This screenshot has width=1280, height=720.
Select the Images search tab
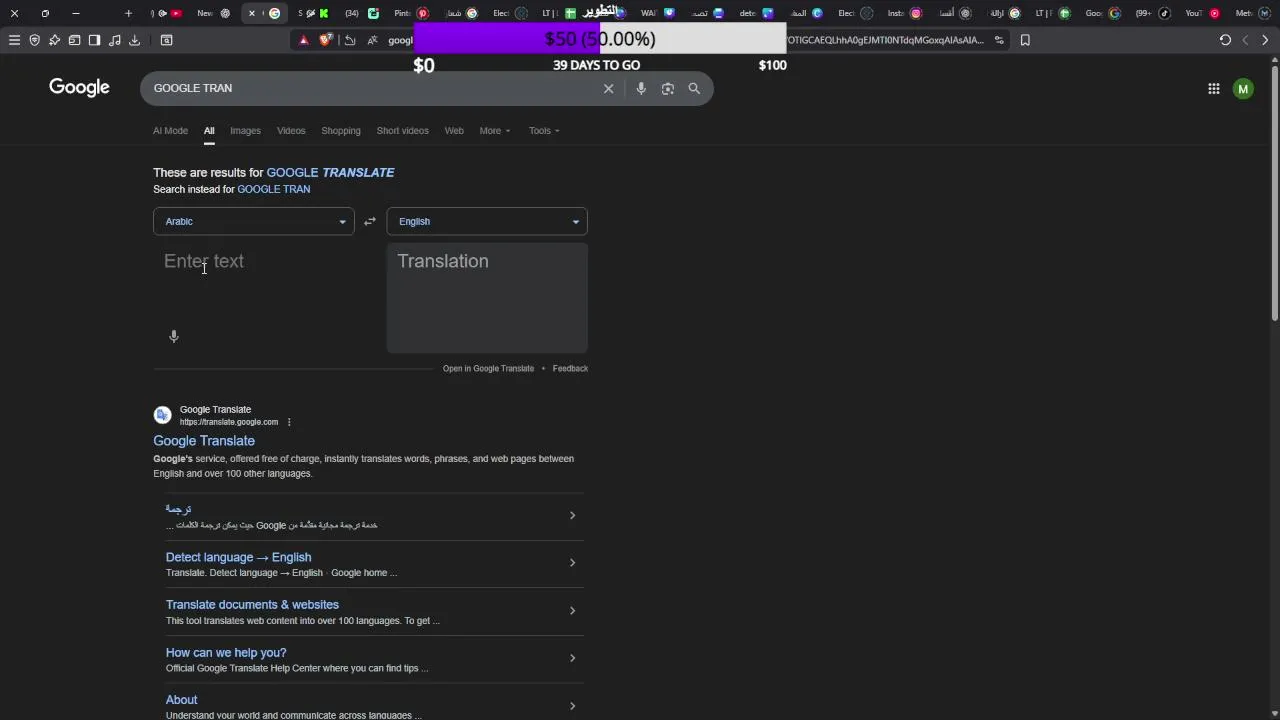(x=245, y=130)
